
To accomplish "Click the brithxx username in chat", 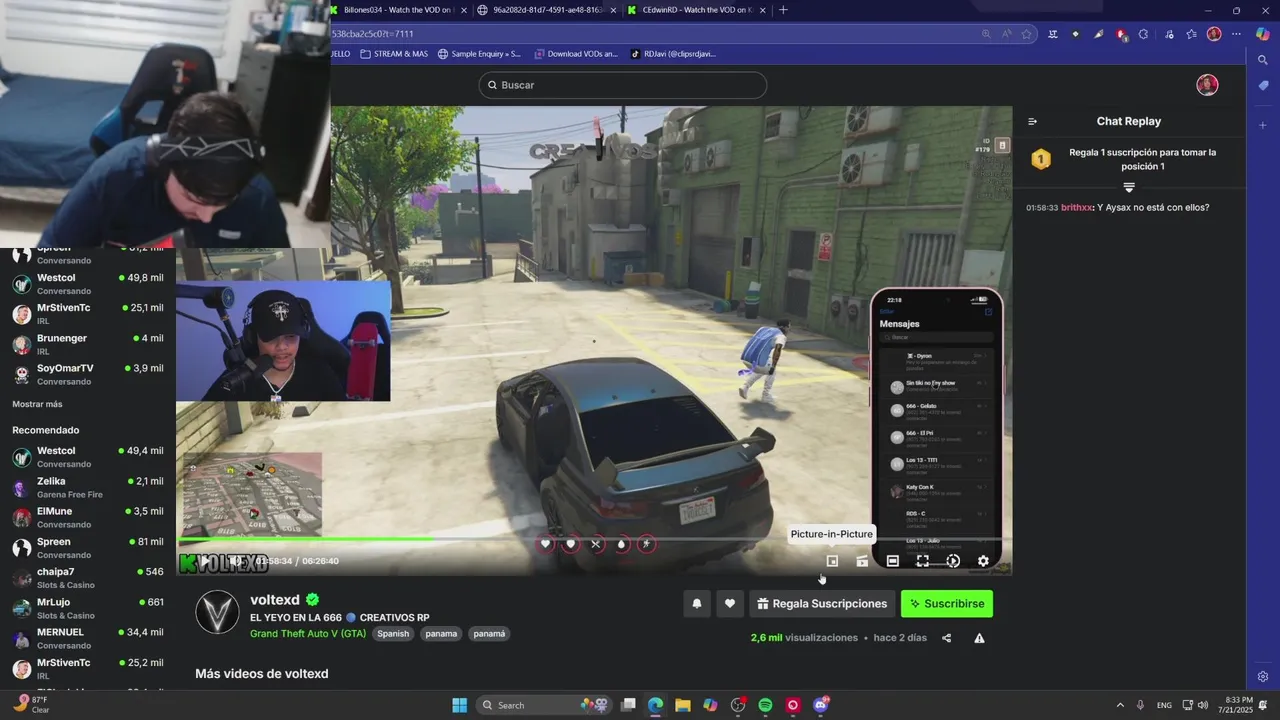I will [1077, 207].
